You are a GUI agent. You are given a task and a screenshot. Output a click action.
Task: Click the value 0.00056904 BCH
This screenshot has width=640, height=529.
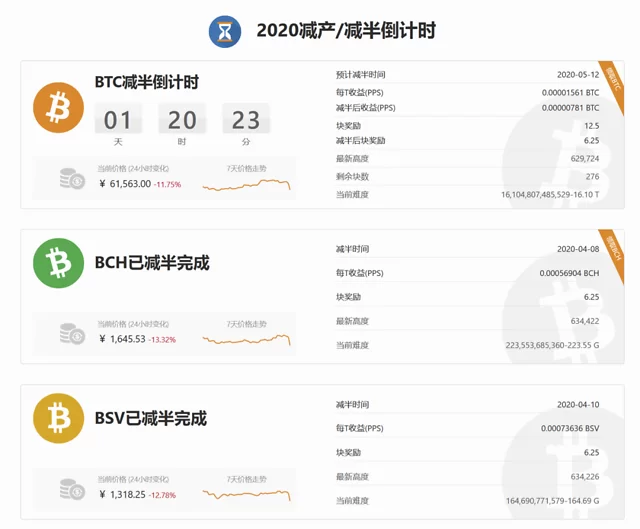(569, 273)
